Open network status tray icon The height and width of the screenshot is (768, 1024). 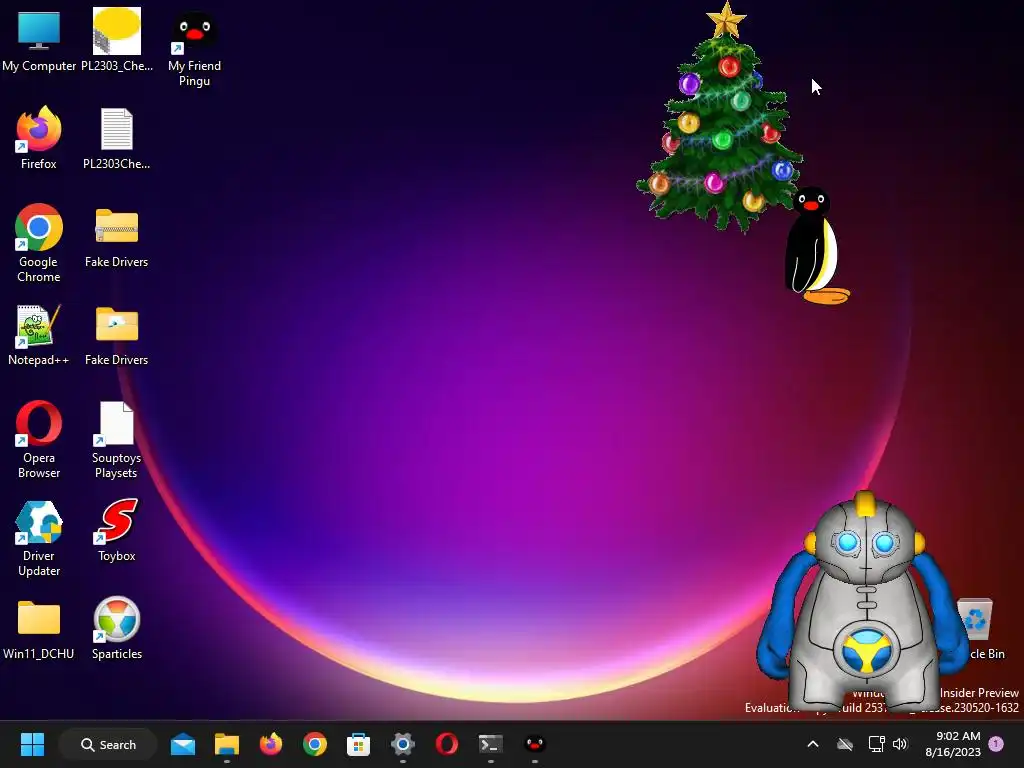click(876, 744)
